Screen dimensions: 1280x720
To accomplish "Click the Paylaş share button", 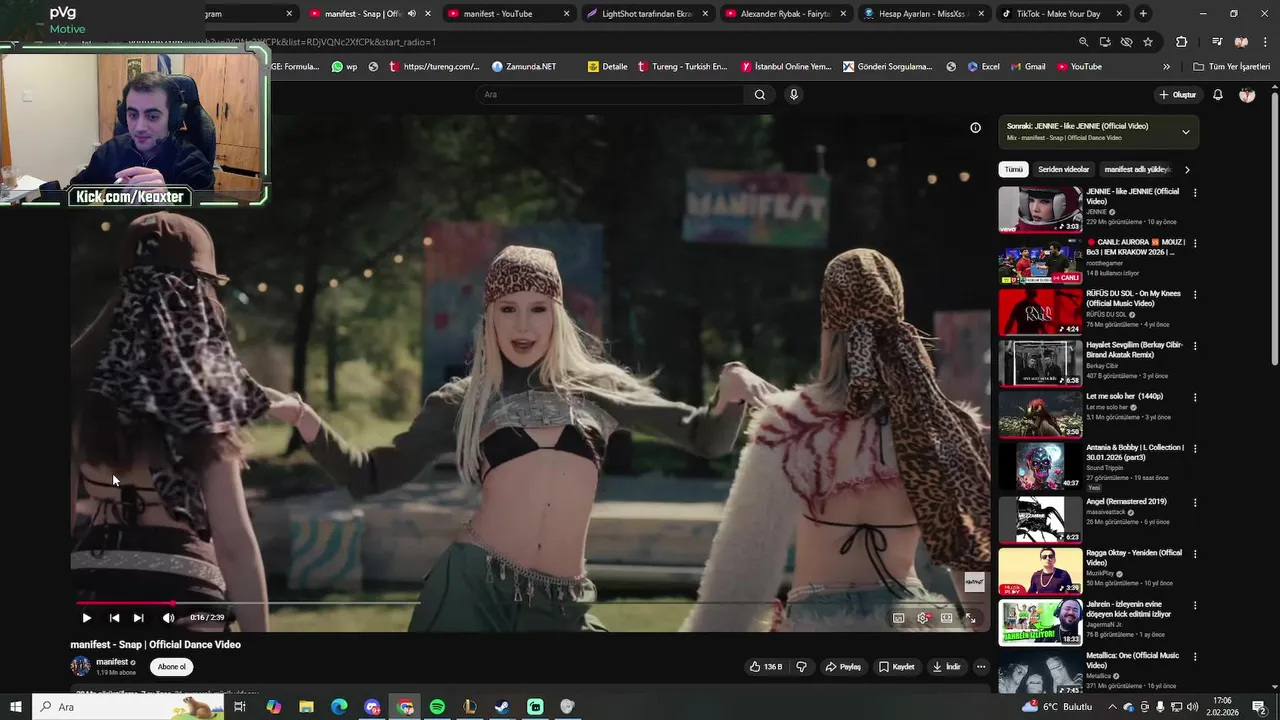I will click(842, 667).
